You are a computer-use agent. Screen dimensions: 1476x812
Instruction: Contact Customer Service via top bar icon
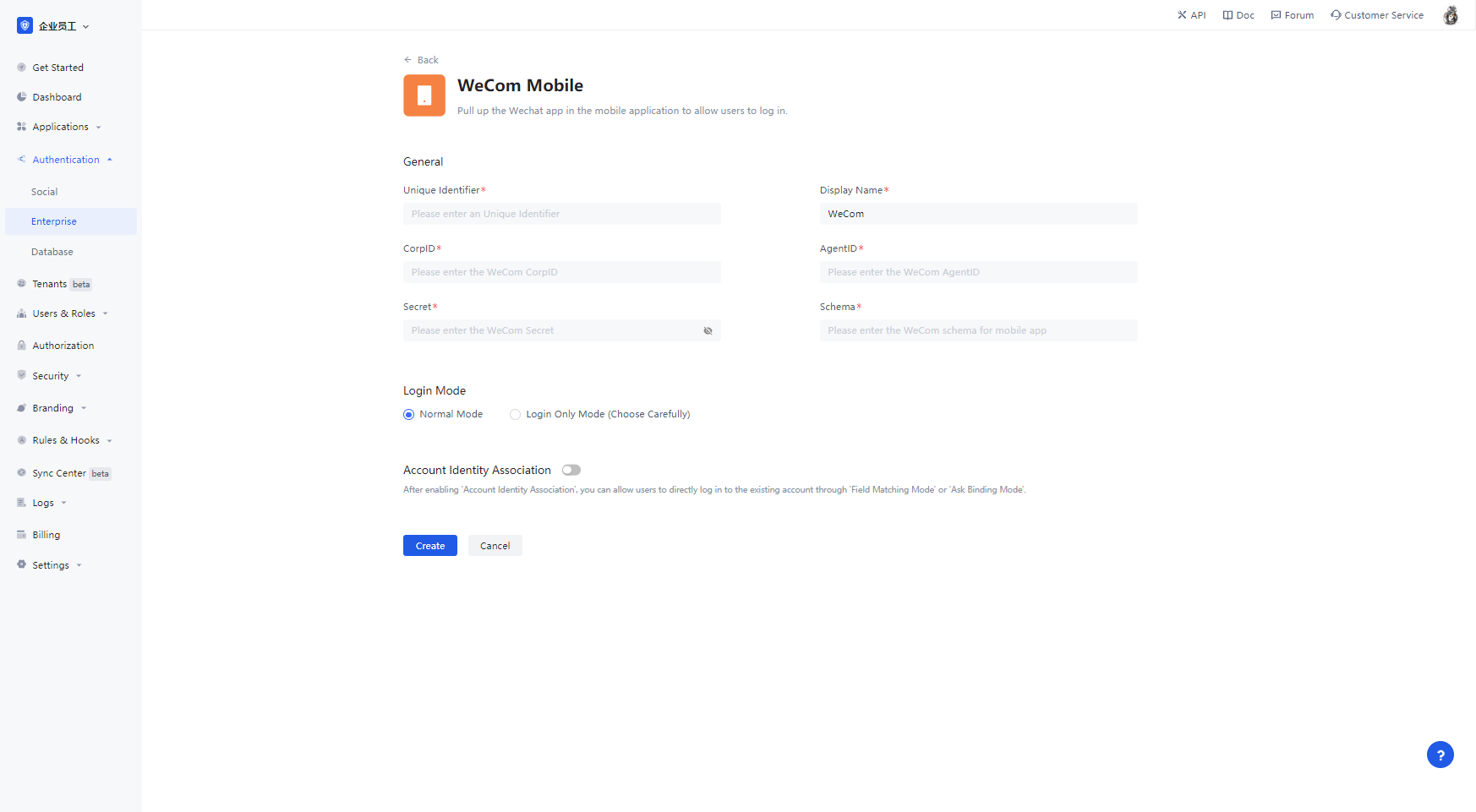1376,14
